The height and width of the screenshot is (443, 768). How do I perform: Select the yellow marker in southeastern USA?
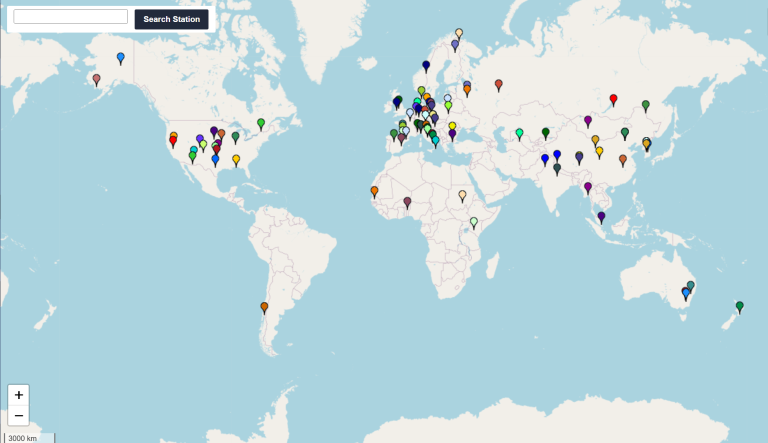coord(236,160)
